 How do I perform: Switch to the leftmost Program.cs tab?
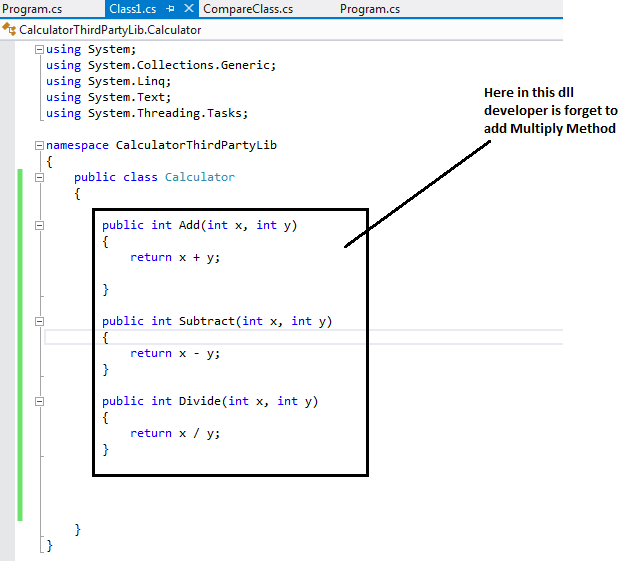tap(32, 9)
